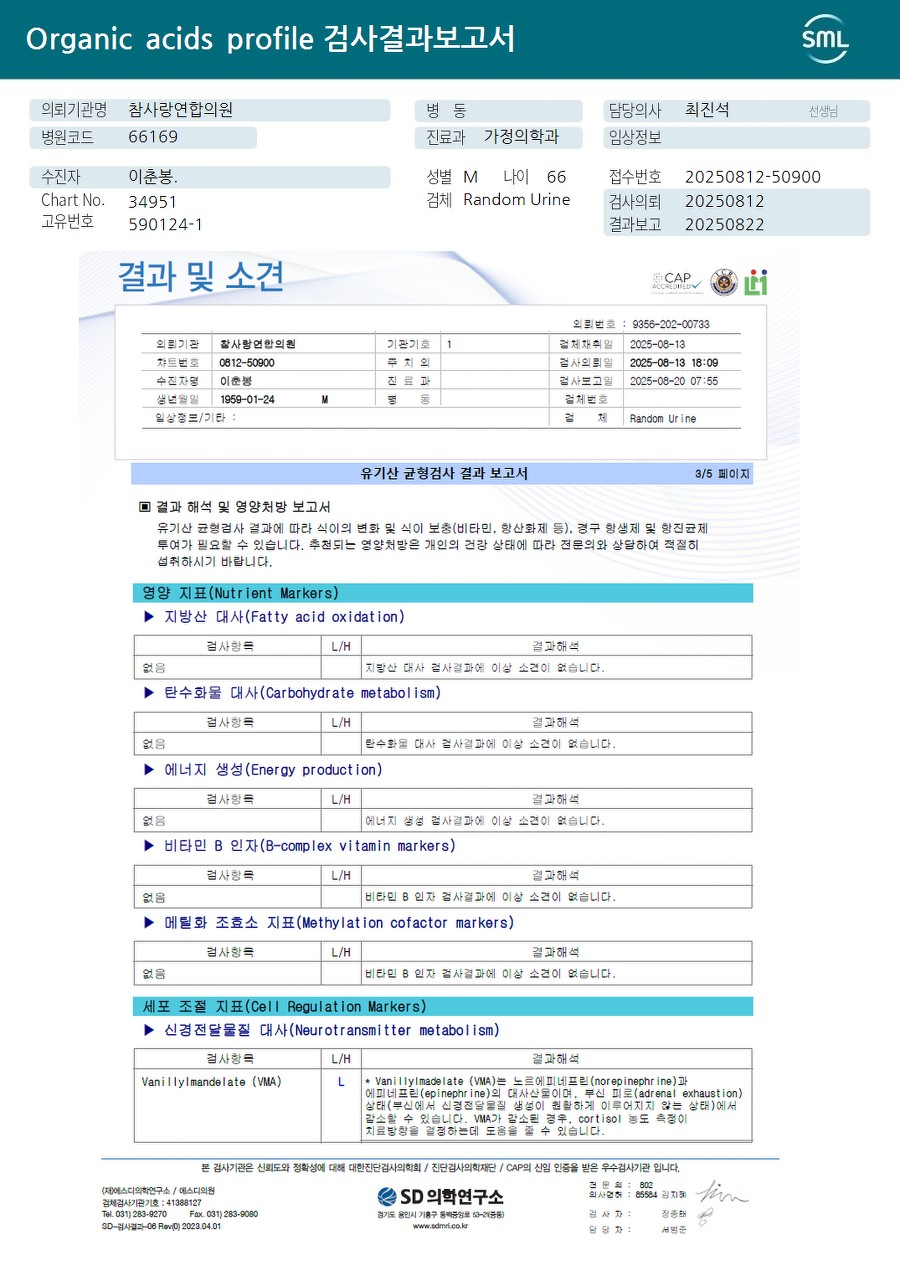The height and width of the screenshot is (1271, 900).
Task: Click the 결과 해석 및 영양처방 보고서 heading
Action: coord(243,507)
